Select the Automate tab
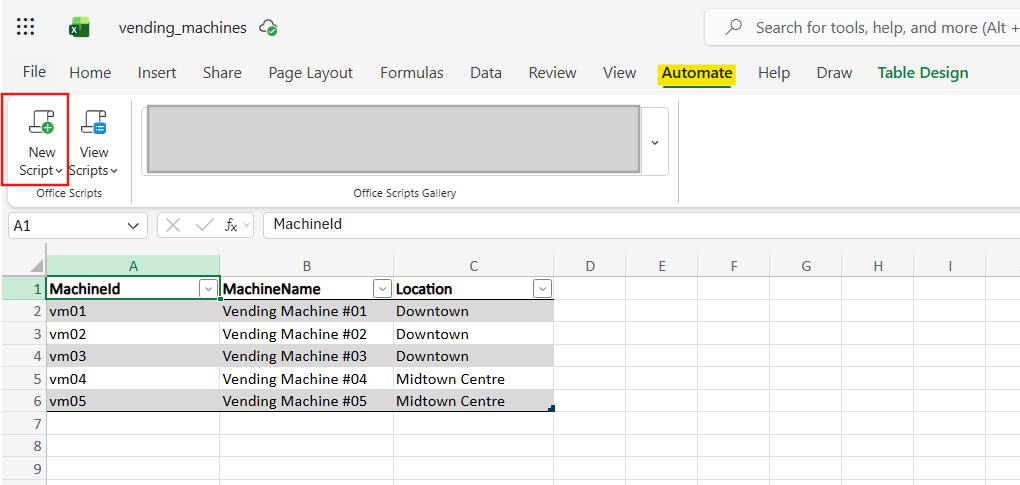 coord(697,73)
